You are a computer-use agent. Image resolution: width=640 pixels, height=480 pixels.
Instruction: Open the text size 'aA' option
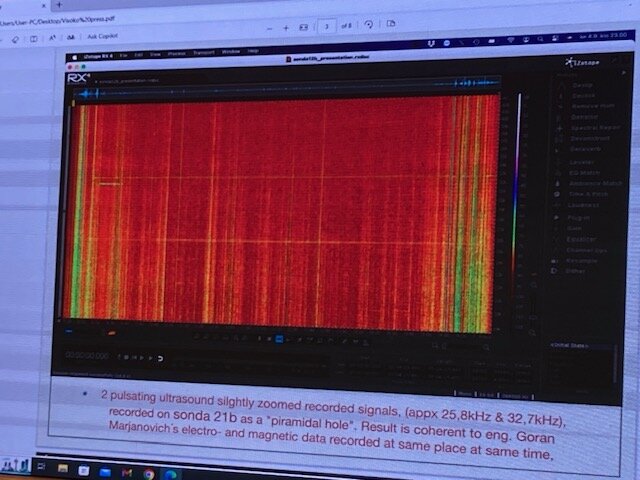(71, 37)
